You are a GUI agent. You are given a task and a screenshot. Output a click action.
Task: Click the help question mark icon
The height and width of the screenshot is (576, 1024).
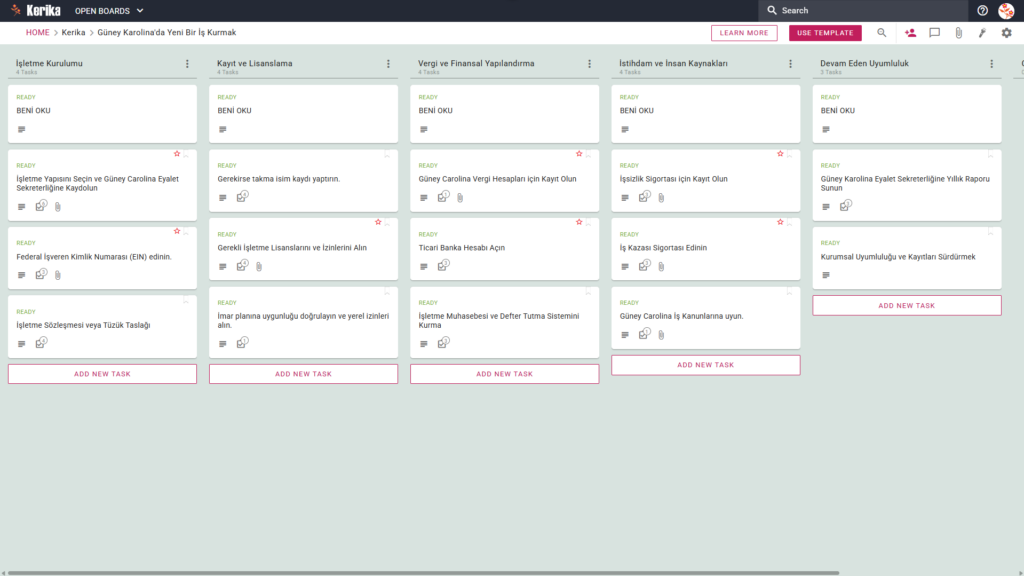pos(982,10)
